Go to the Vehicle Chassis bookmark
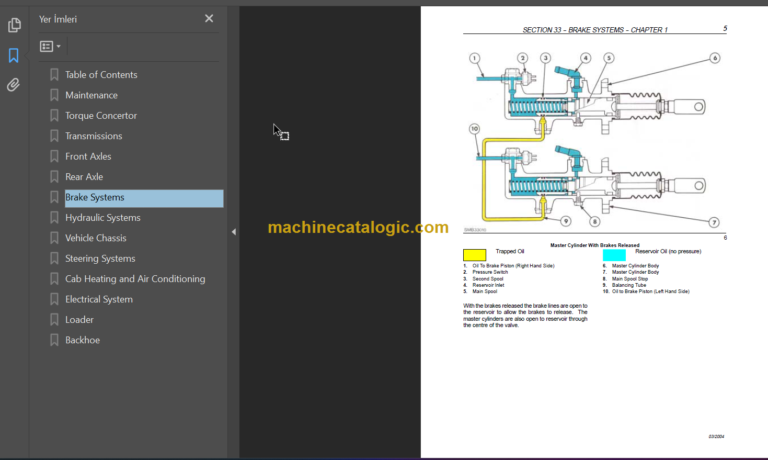 click(96, 238)
